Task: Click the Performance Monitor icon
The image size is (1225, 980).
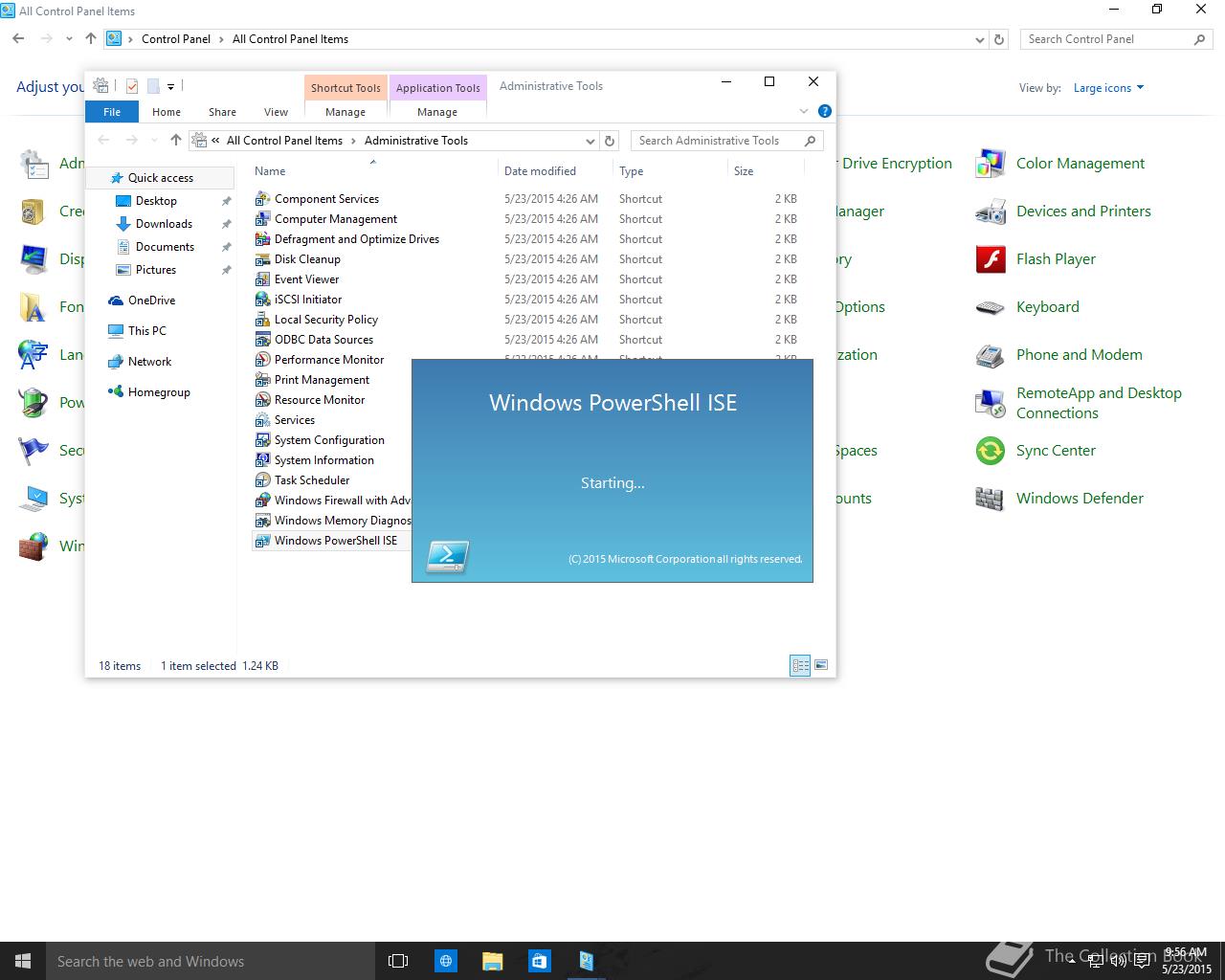Action: point(262,360)
